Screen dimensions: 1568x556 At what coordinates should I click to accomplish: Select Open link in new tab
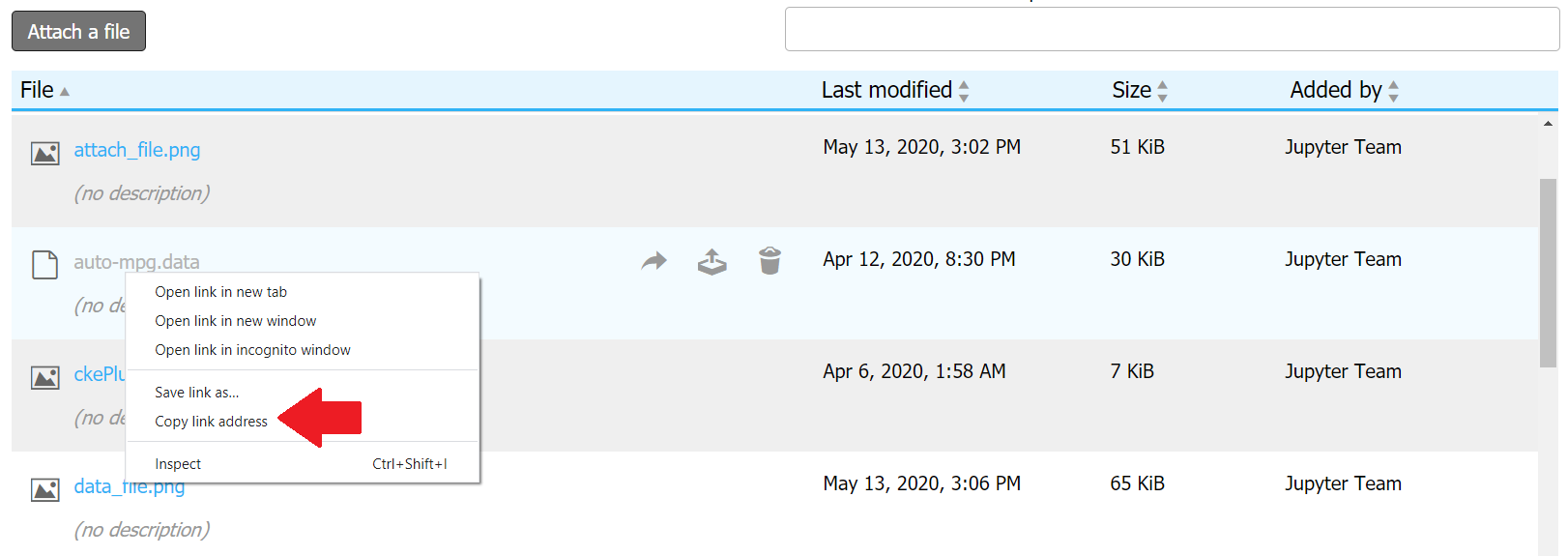click(220, 292)
